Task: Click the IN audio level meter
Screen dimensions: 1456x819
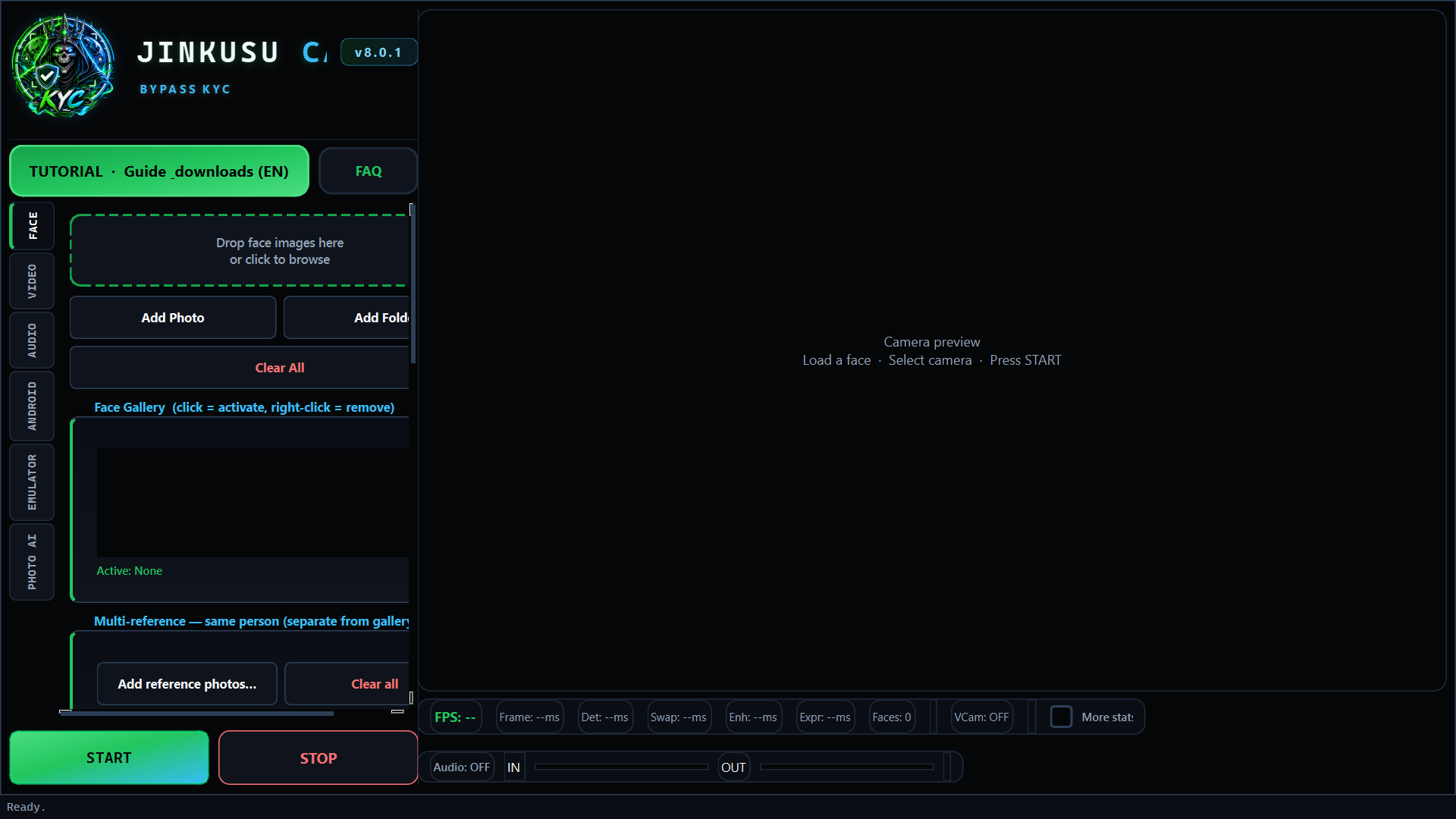Action: (621, 767)
